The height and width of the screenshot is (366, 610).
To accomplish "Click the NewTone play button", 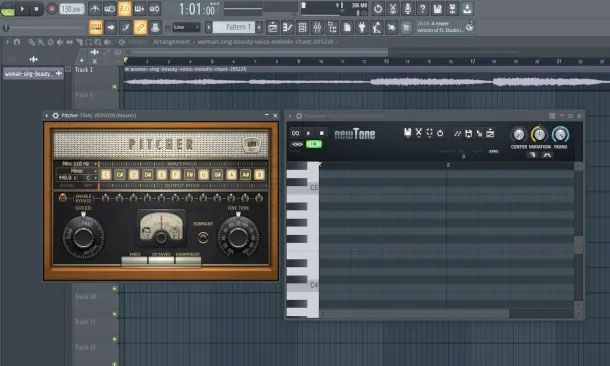I will [x=309, y=133].
